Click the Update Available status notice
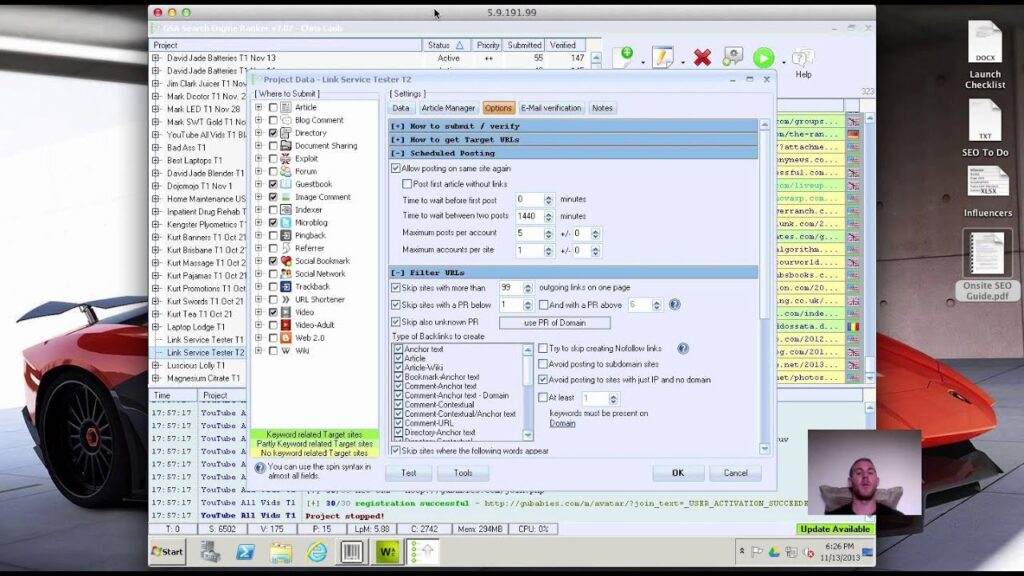The image size is (1024, 576). [x=835, y=529]
